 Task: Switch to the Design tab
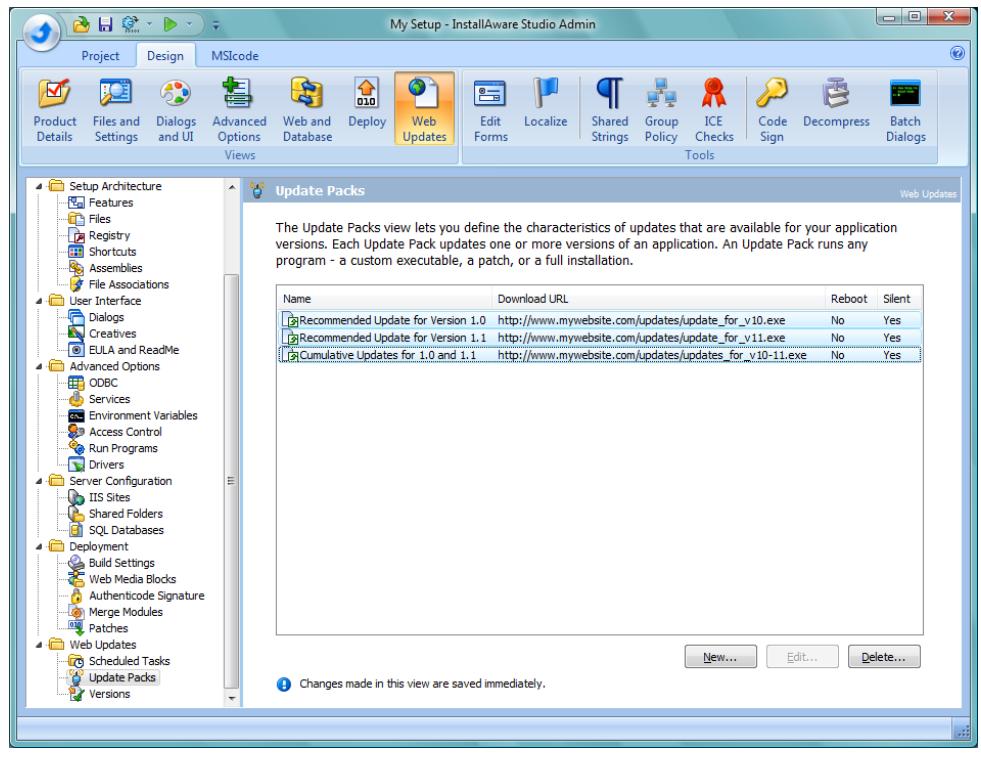165,56
